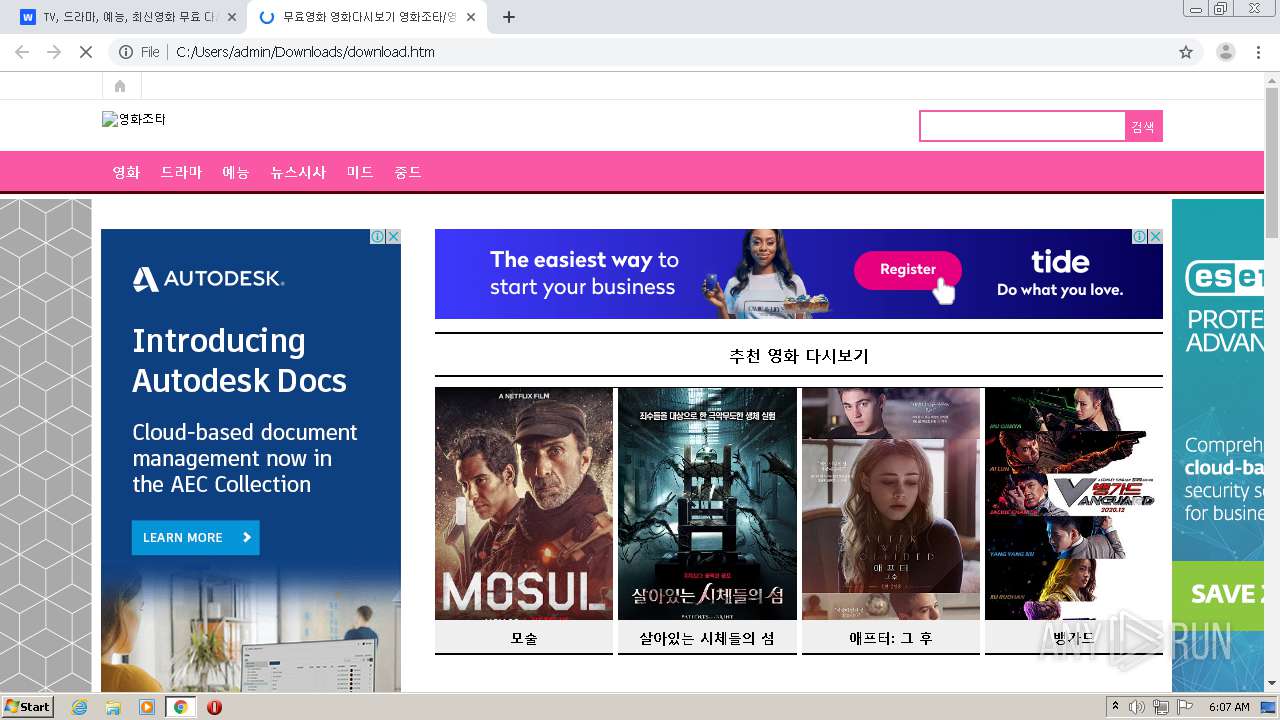Image resolution: width=1280 pixels, height=720 pixels.
Task: Show hidden system tray icons
Action: (x=1116, y=707)
